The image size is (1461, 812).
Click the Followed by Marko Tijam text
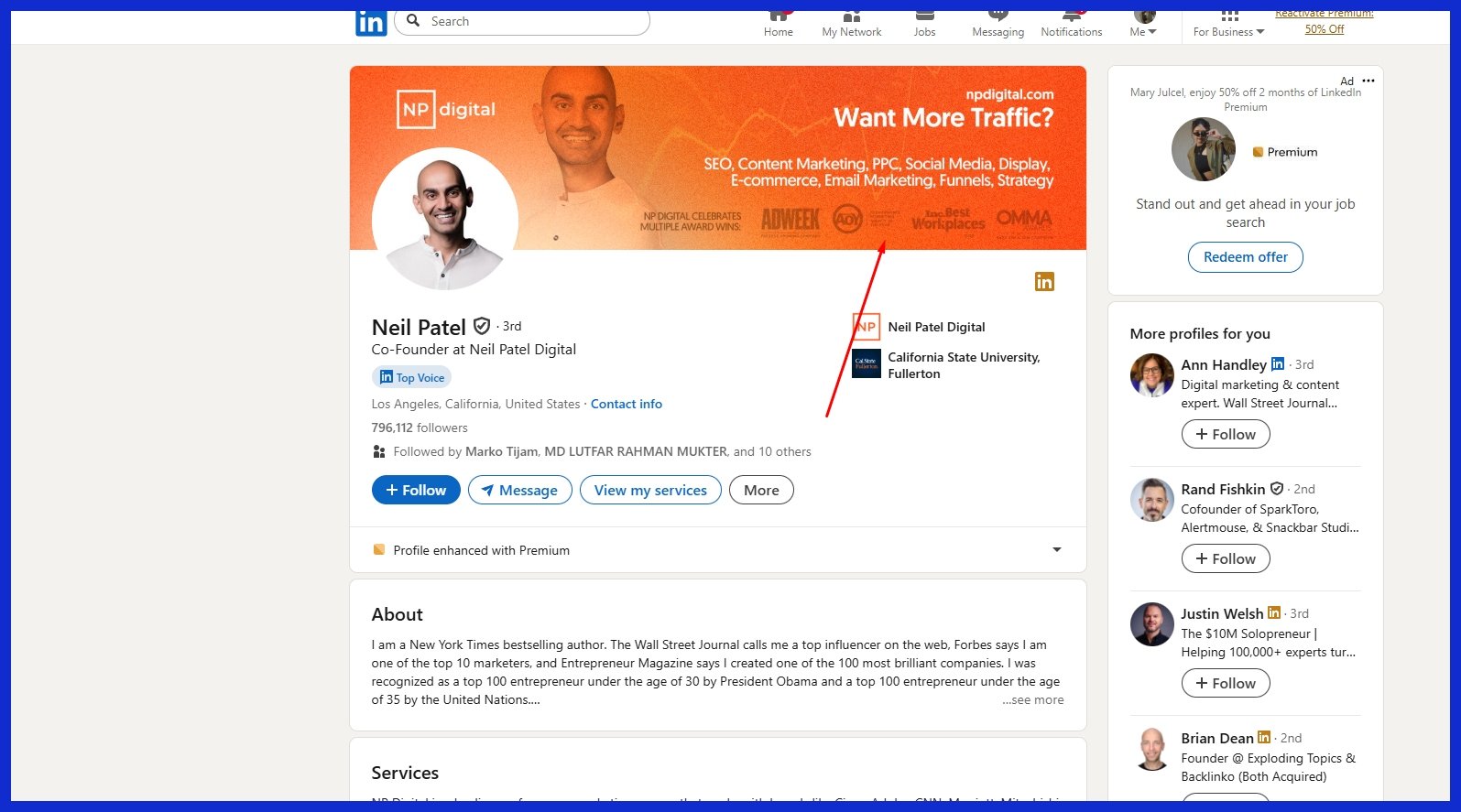click(602, 451)
